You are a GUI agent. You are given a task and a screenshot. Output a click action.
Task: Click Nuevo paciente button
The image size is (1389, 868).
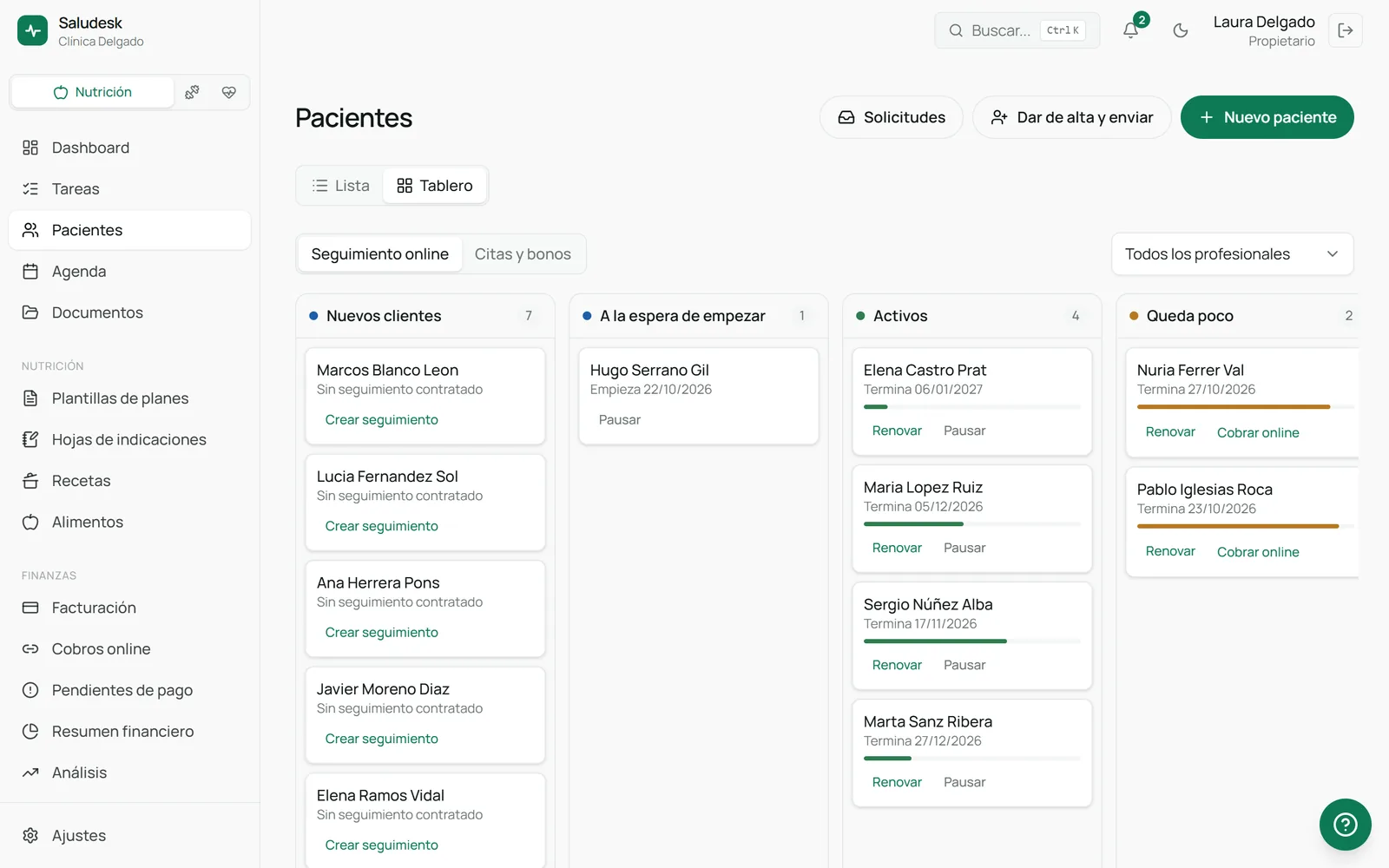pos(1267,117)
